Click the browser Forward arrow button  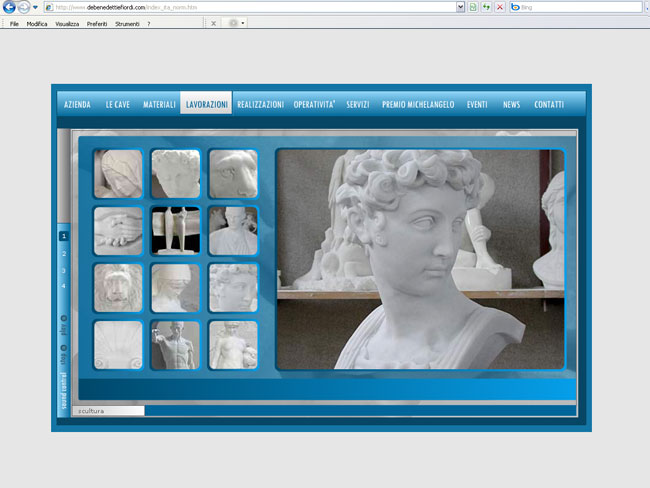24,7
